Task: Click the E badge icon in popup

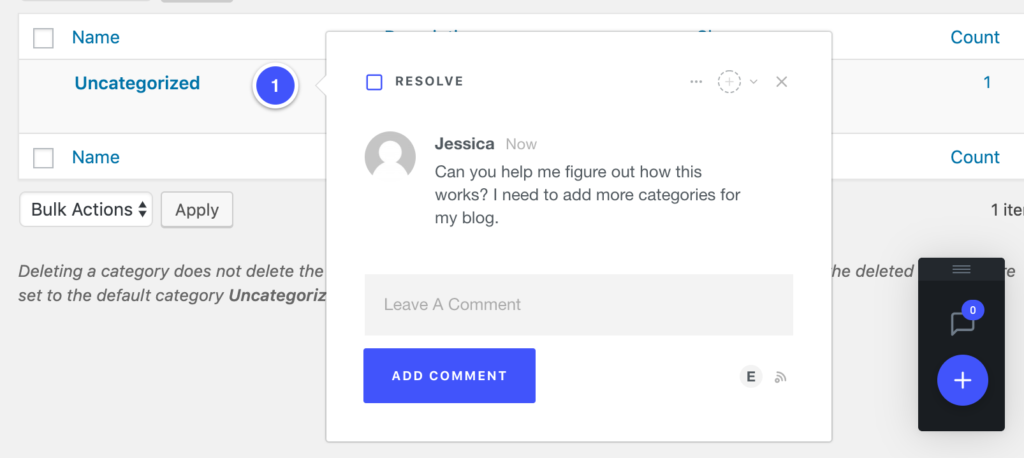Action: 751,376
